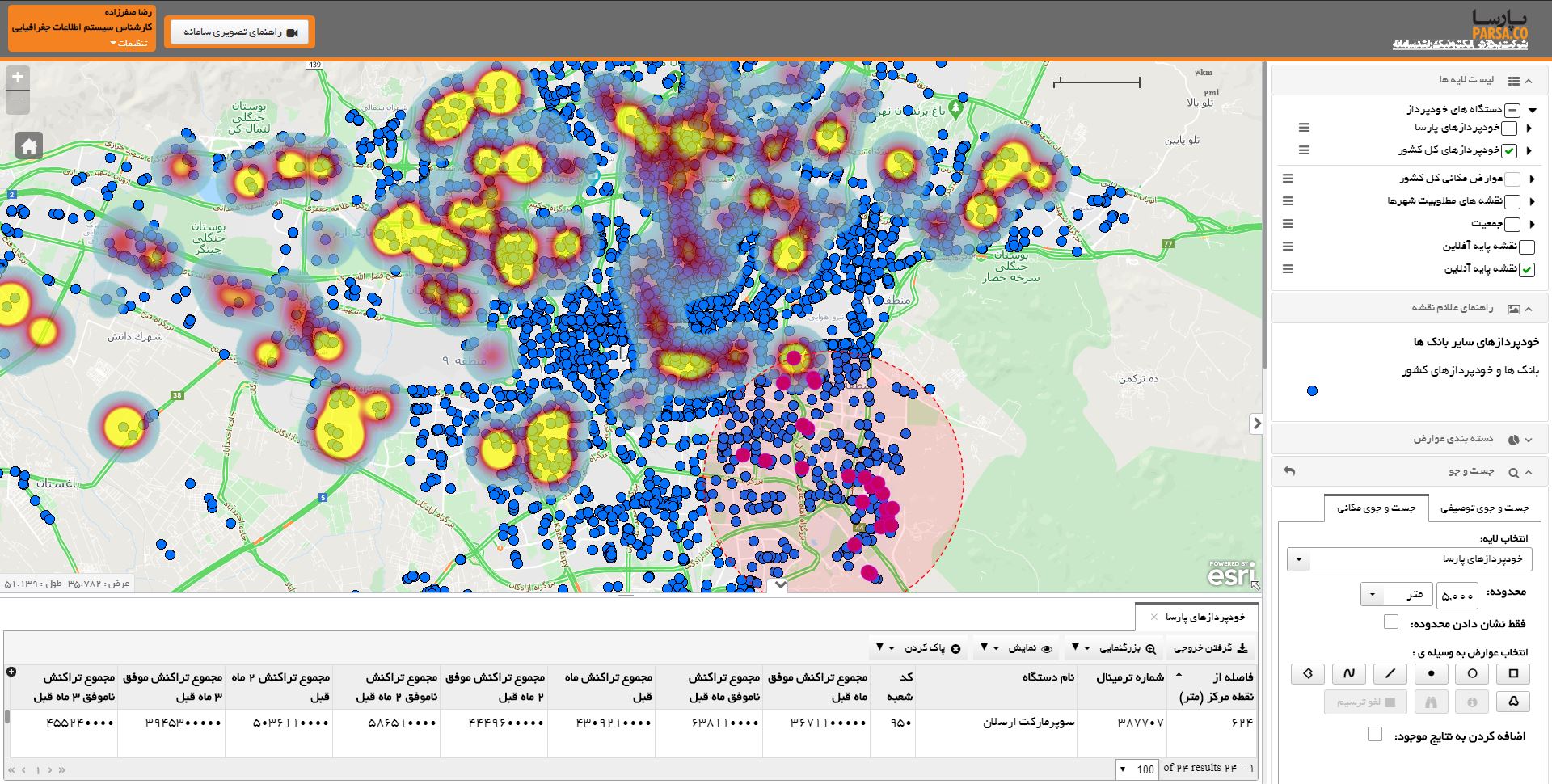
Task: Sort by فاصله از نقطه مرکز column
Action: tap(1212, 687)
